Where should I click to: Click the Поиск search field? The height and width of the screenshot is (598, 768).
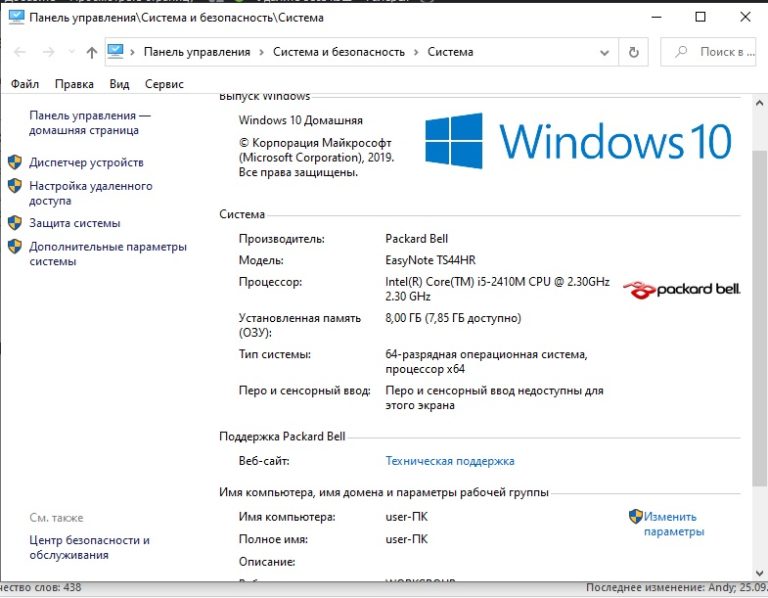coord(708,52)
